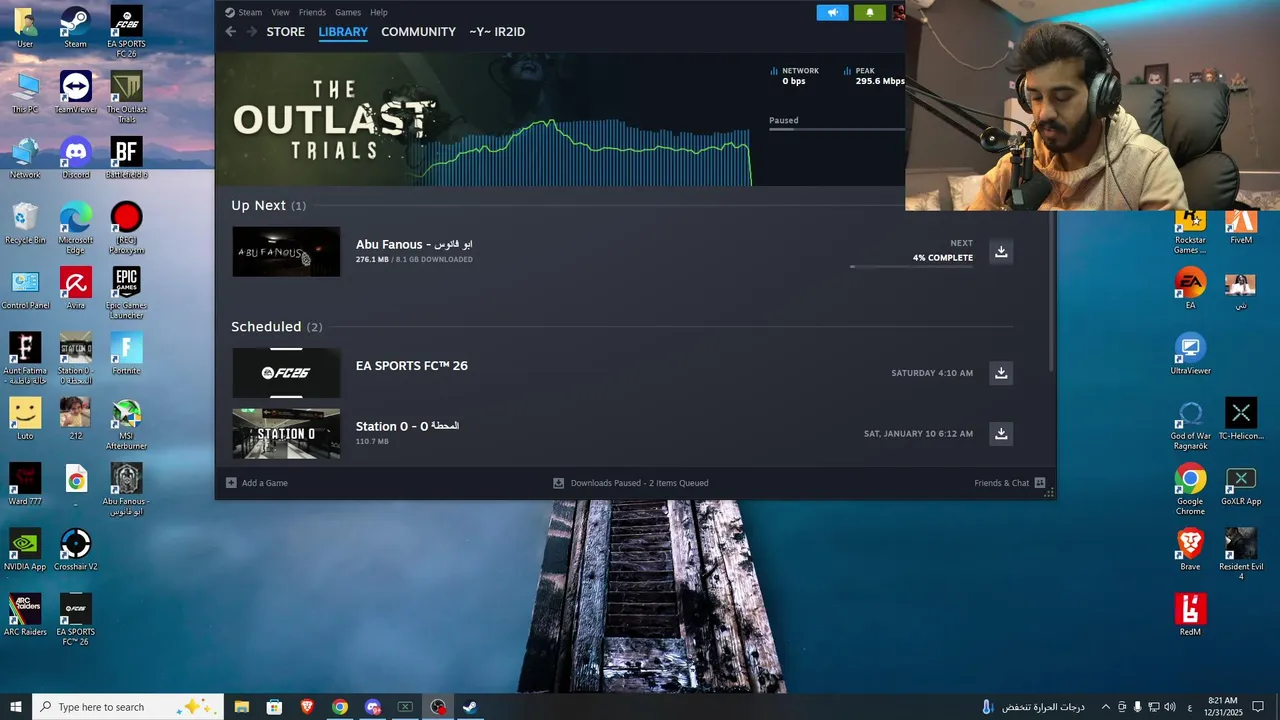The width and height of the screenshot is (1280, 720).
Task: Open the ~Y~ IR2ID profile tab
Action: 497,32
